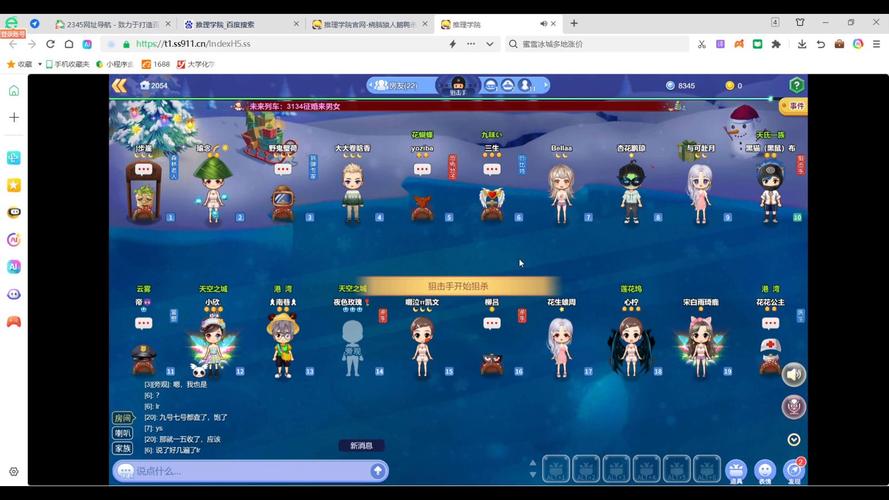Image resolution: width=889 pixels, height=500 pixels.
Task: Mute game sound with speaker button
Action: 794,374
